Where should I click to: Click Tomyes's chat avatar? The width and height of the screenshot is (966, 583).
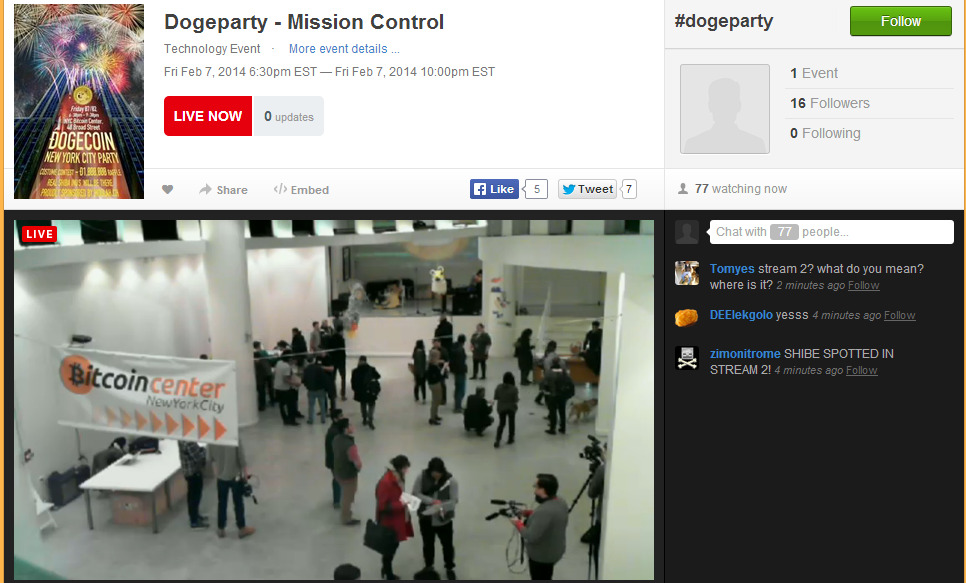pyautogui.click(x=687, y=273)
